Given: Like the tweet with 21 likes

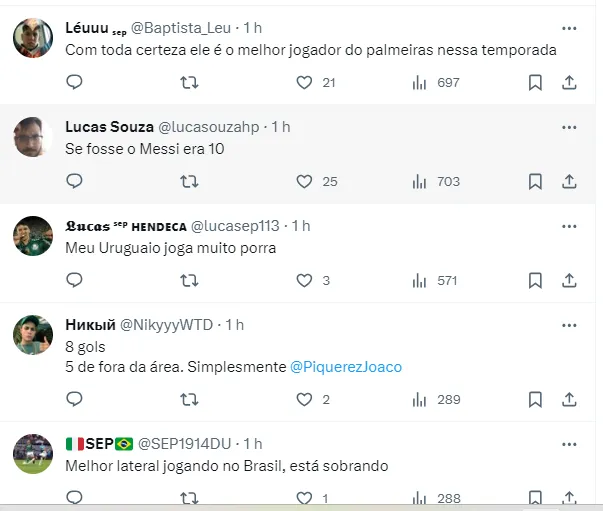Looking at the screenshot, I should click(x=305, y=83).
